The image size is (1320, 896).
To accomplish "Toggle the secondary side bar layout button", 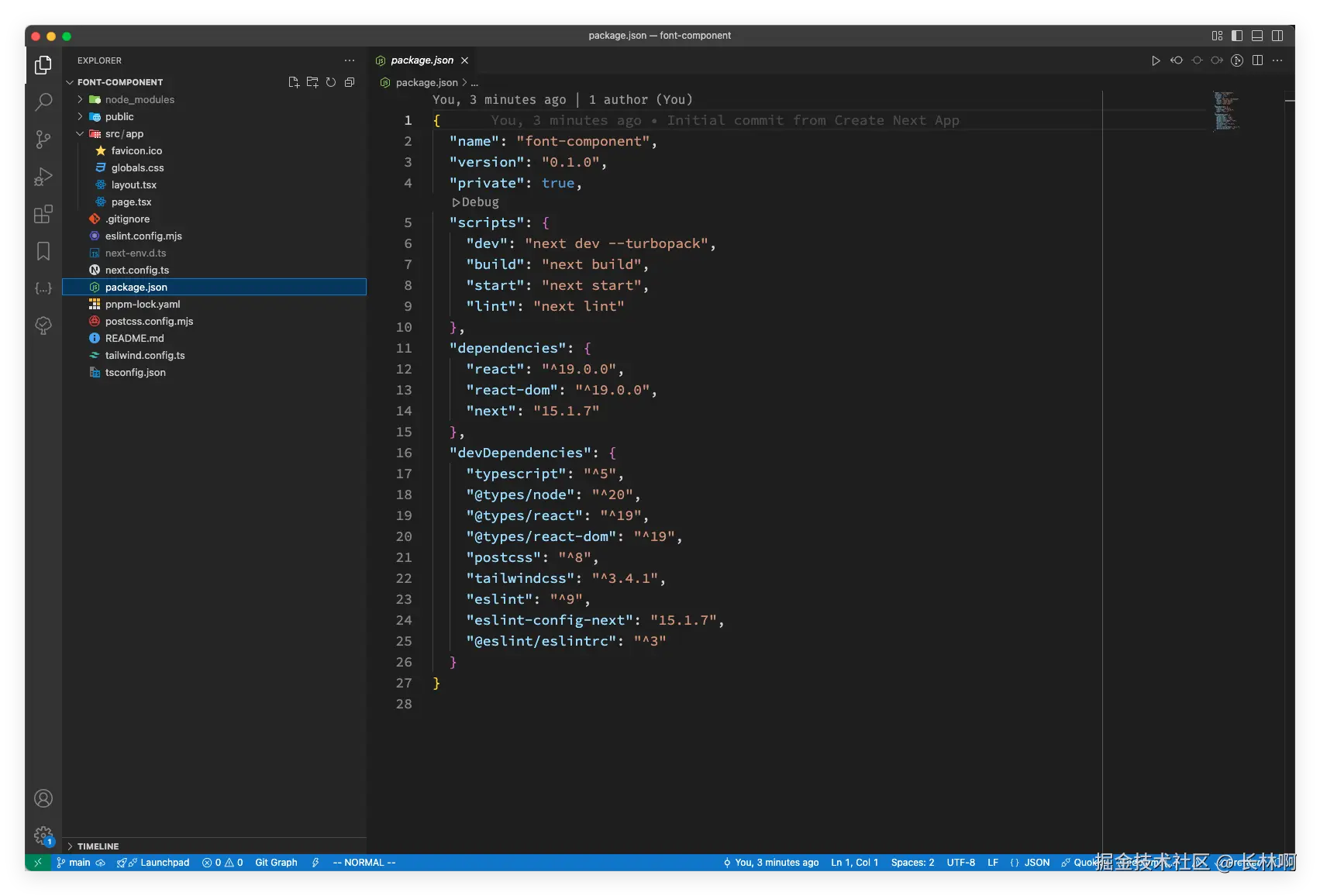I will coord(1277,36).
